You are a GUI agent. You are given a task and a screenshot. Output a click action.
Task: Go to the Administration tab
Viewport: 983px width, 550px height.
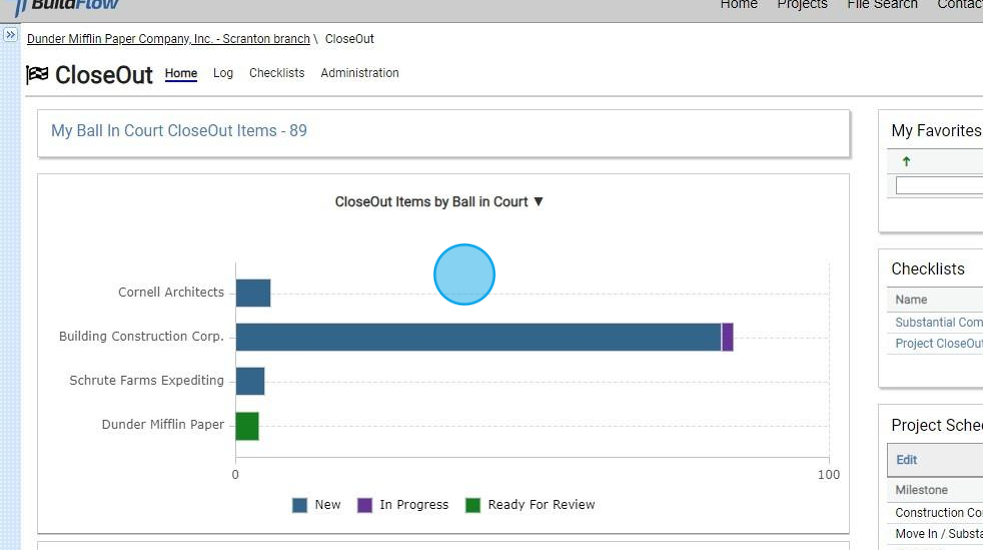click(x=360, y=73)
